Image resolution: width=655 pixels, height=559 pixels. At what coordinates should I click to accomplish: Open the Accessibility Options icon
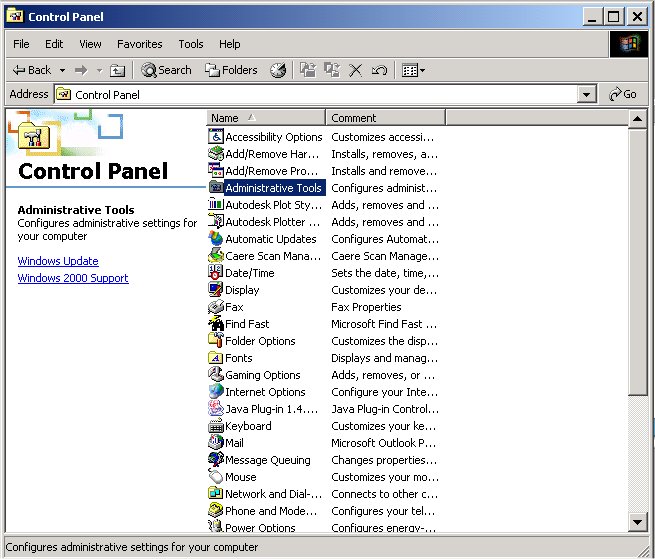pyautogui.click(x=216, y=137)
